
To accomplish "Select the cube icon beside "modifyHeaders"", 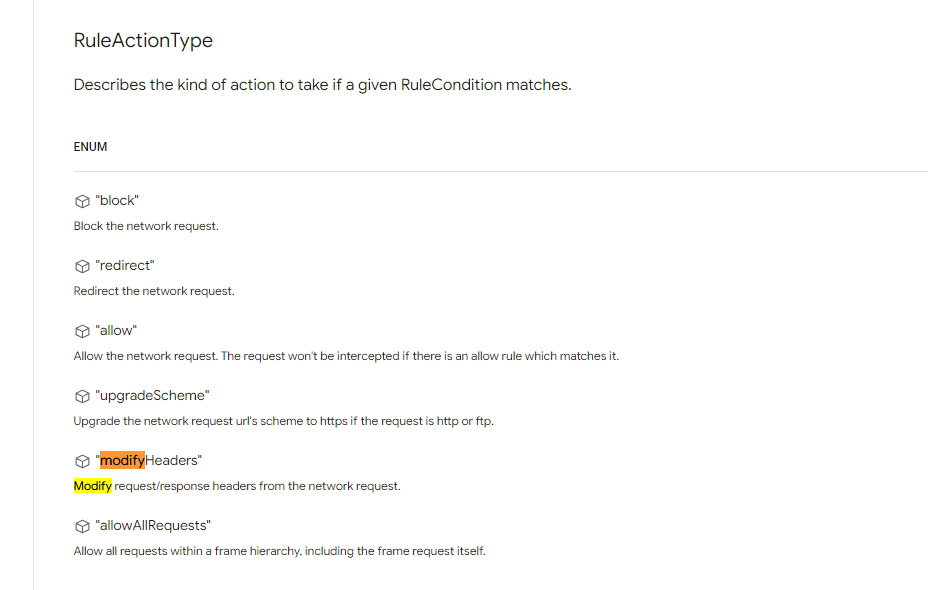I will click(82, 461).
